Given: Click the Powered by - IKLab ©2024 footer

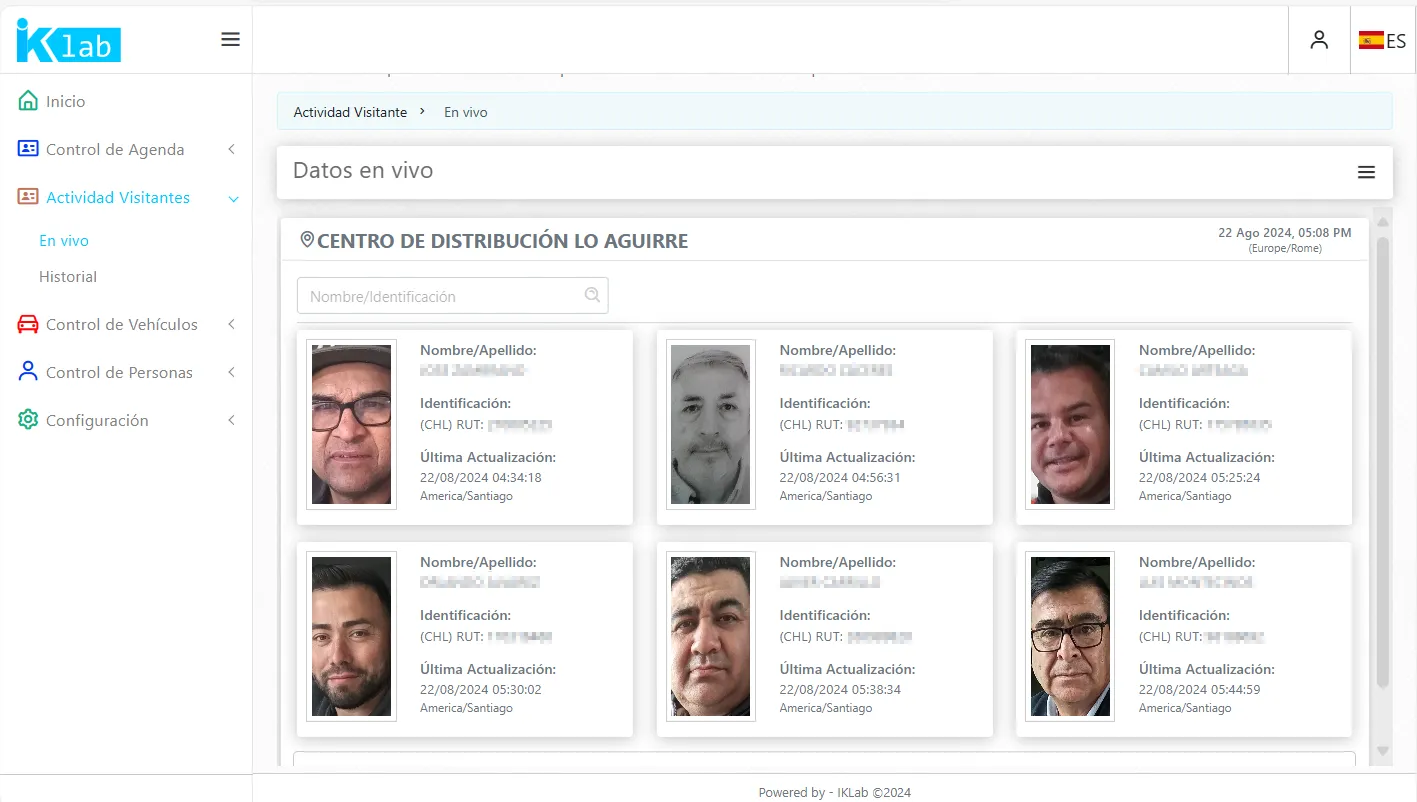Looking at the screenshot, I should (835, 792).
